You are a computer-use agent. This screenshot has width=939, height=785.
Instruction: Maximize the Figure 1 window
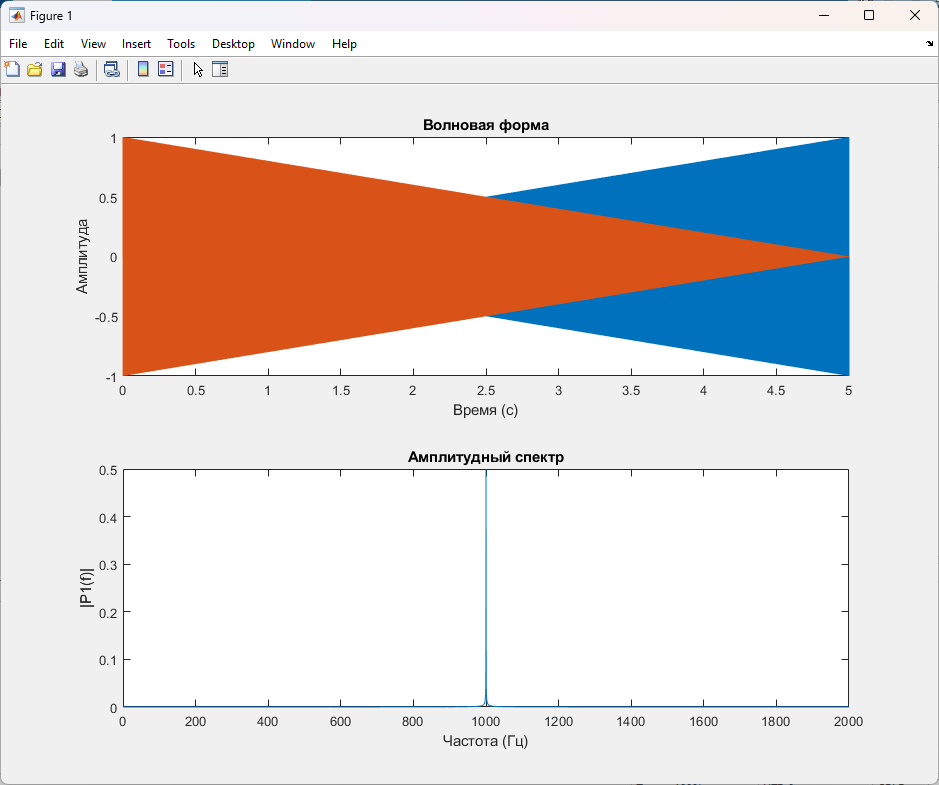[869, 16]
